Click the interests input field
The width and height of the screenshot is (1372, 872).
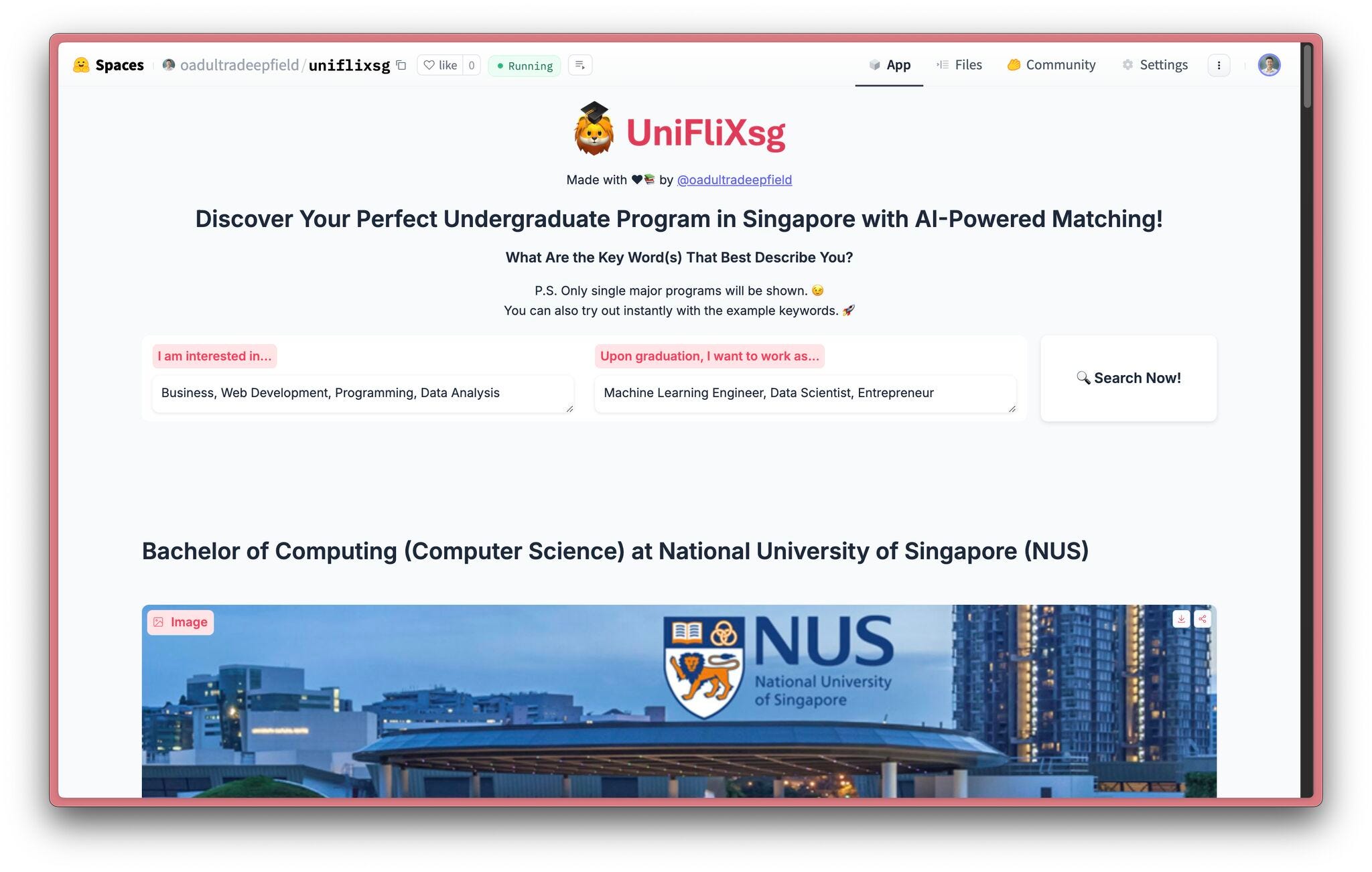[361, 392]
